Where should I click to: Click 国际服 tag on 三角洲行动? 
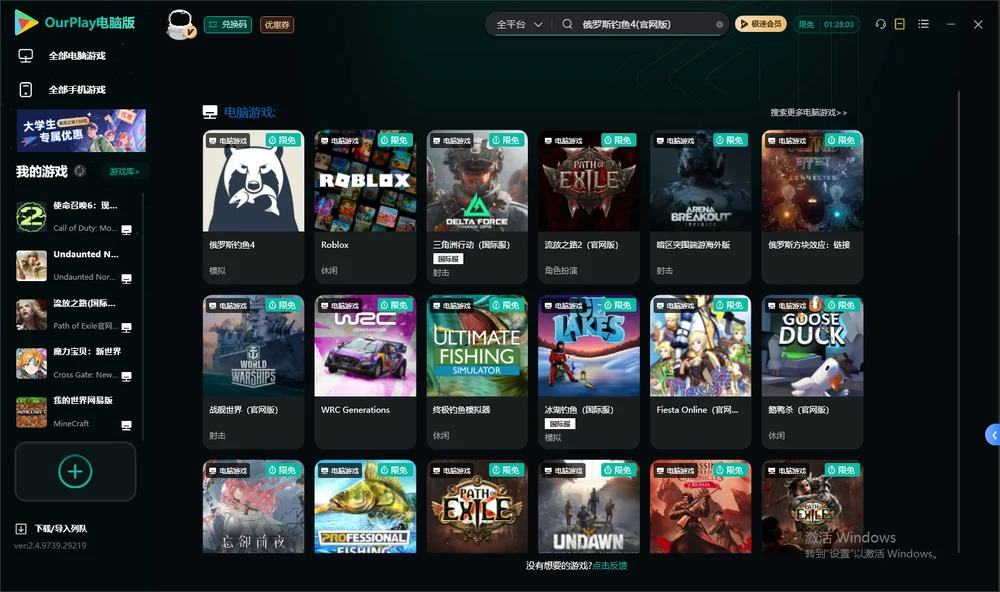click(x=448, y=259)
